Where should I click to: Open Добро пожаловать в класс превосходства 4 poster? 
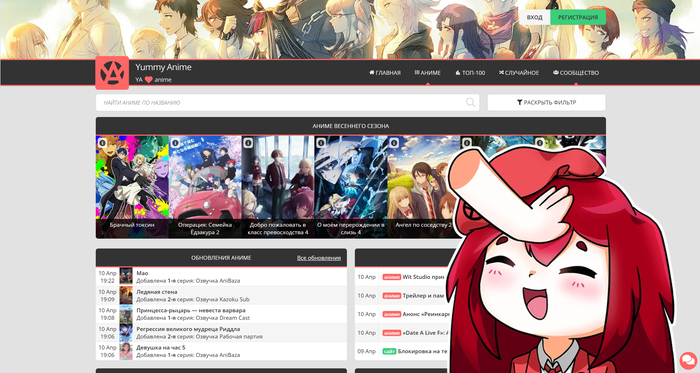click(278, 186)
